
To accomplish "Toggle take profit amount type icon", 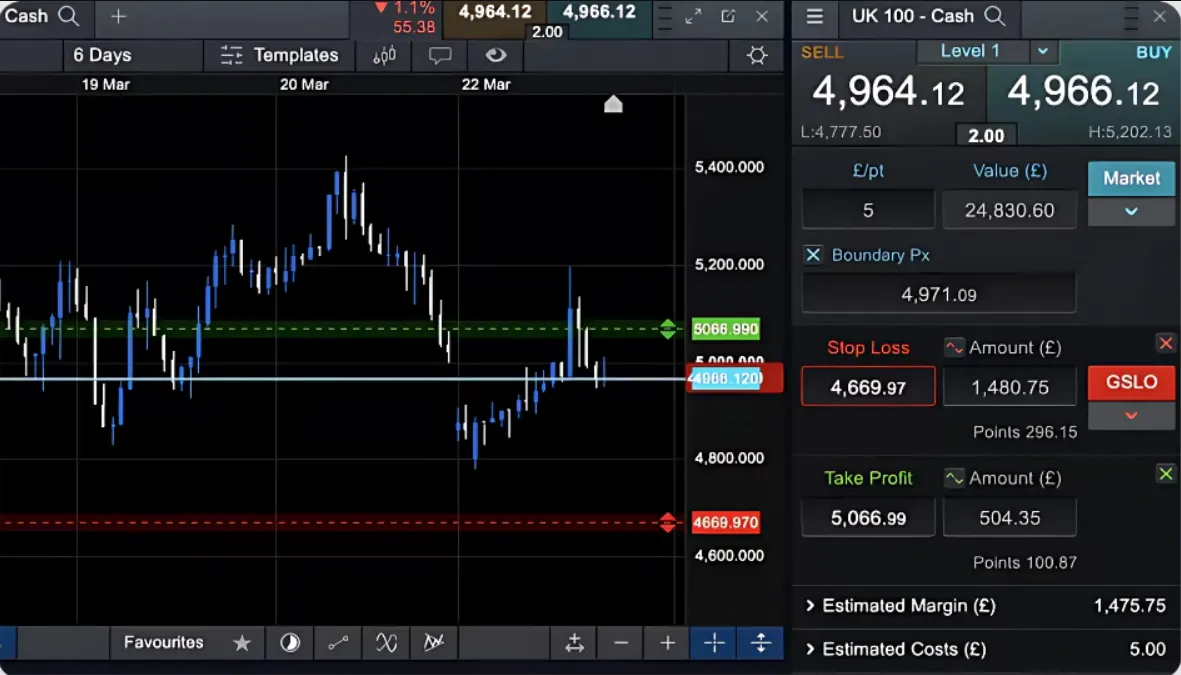I will [x=954, y=478].
